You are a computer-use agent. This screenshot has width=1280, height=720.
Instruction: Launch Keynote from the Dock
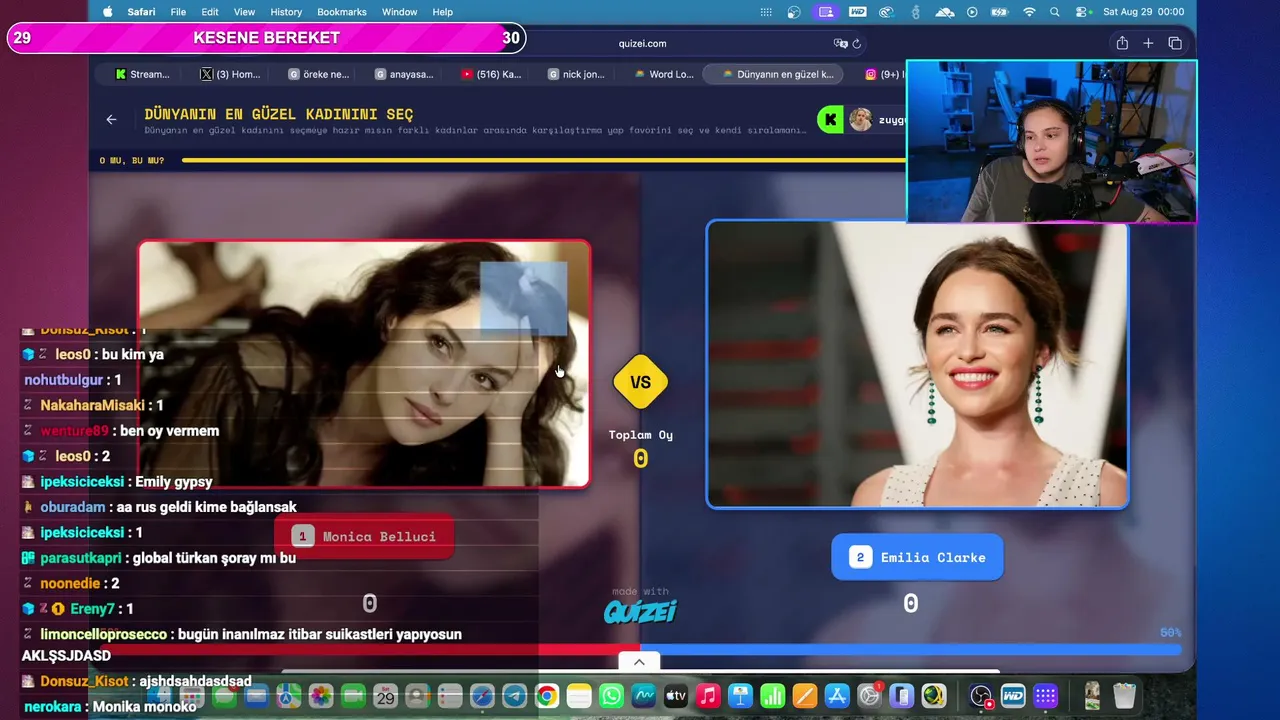[740, 696]
